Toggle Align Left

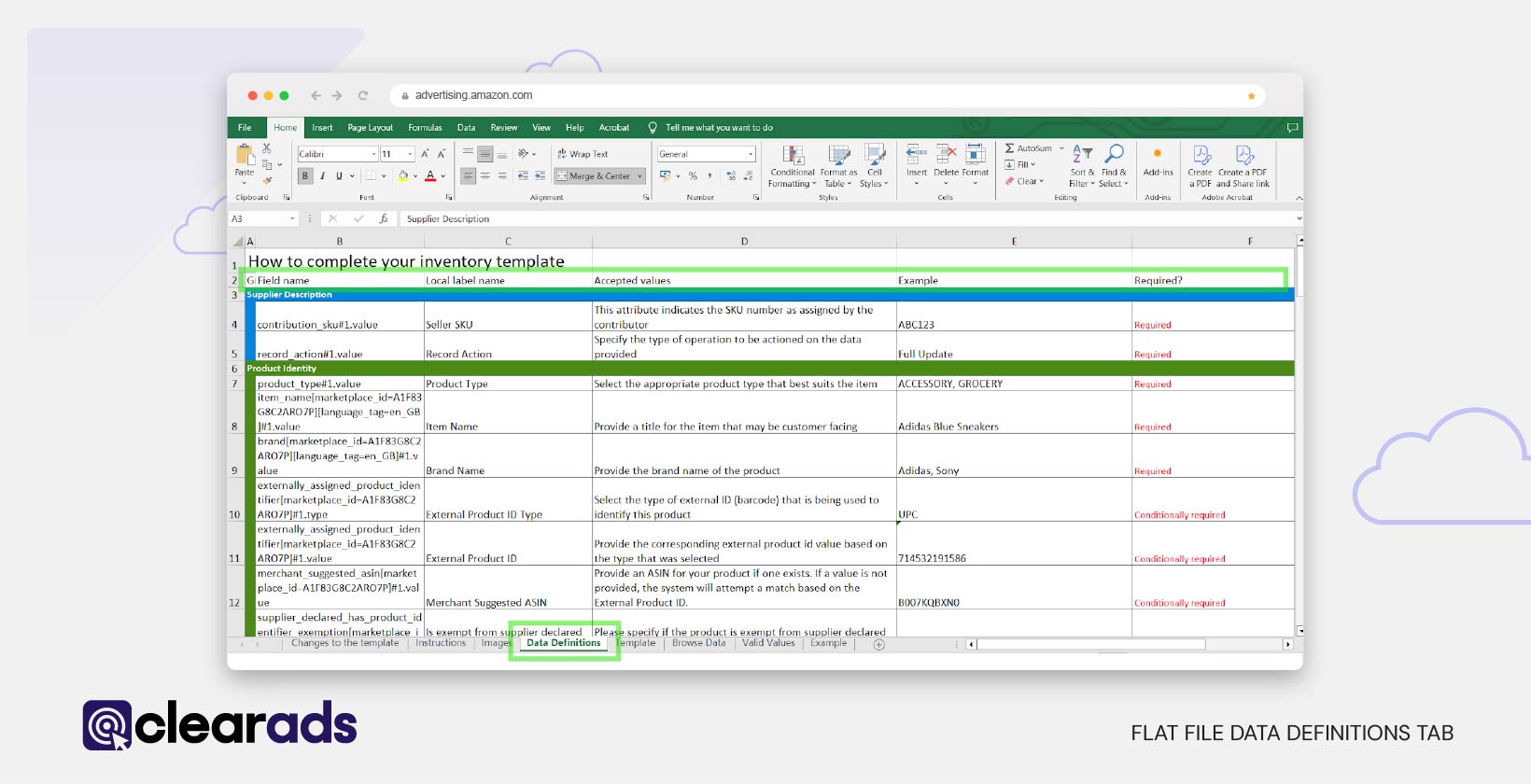[x=469, y=175]
